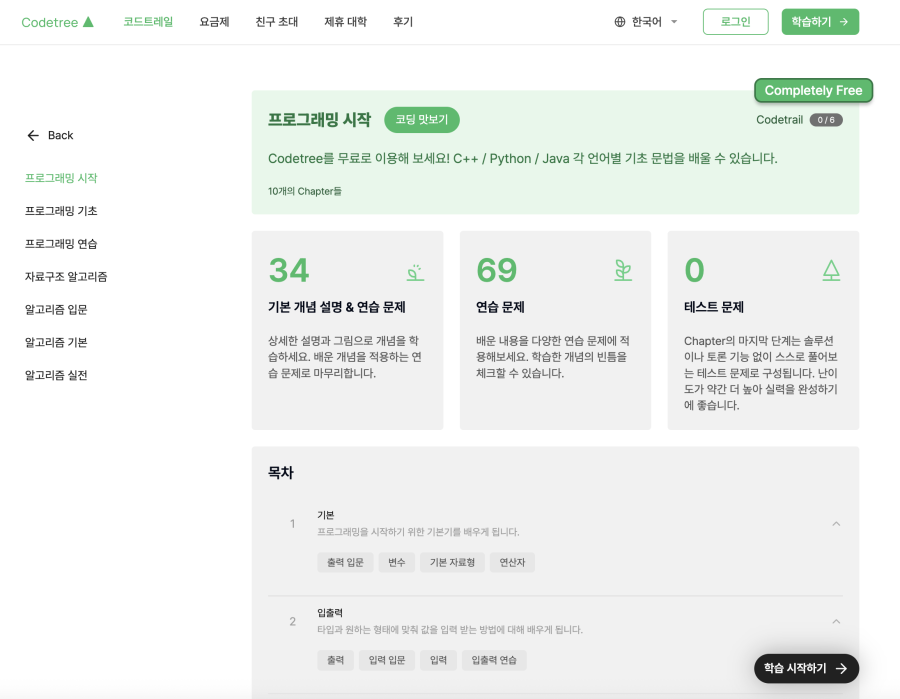
Task: Click the arrow on 학습 시작하기 button
Action: click(841, 669)
